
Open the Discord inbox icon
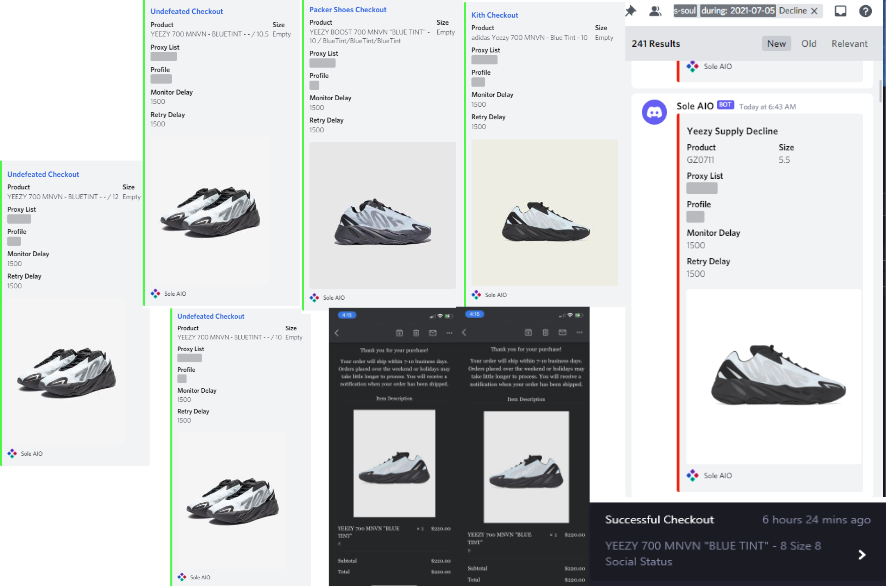pos(840,11)
